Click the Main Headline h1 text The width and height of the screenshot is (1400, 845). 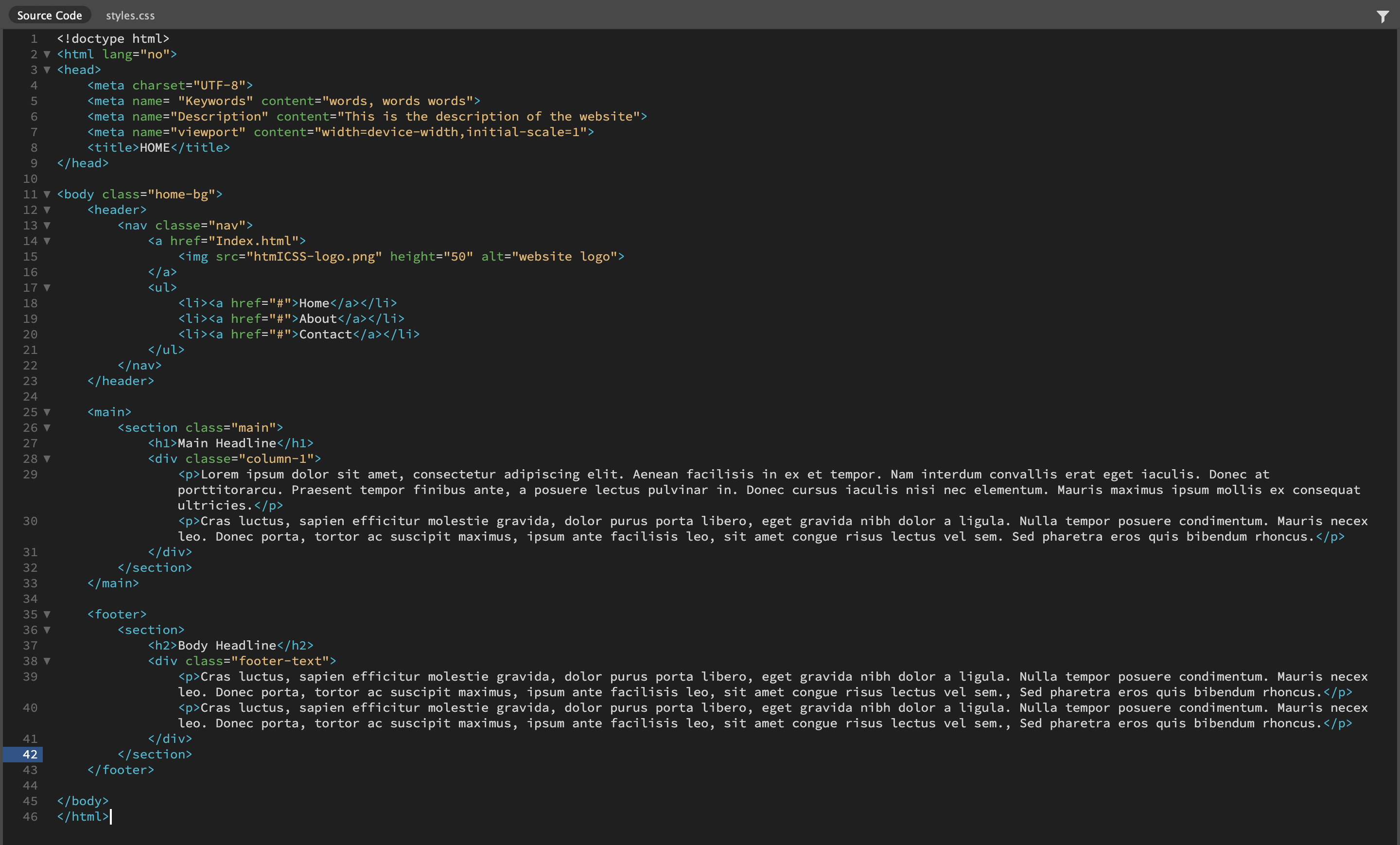coord(227,443)
